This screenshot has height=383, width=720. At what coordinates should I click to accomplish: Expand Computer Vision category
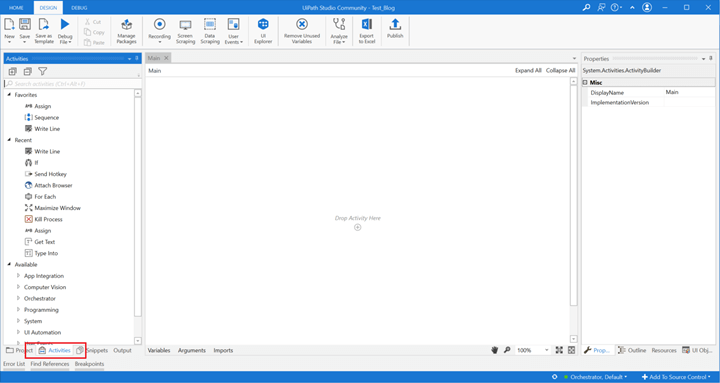(18, 287)
